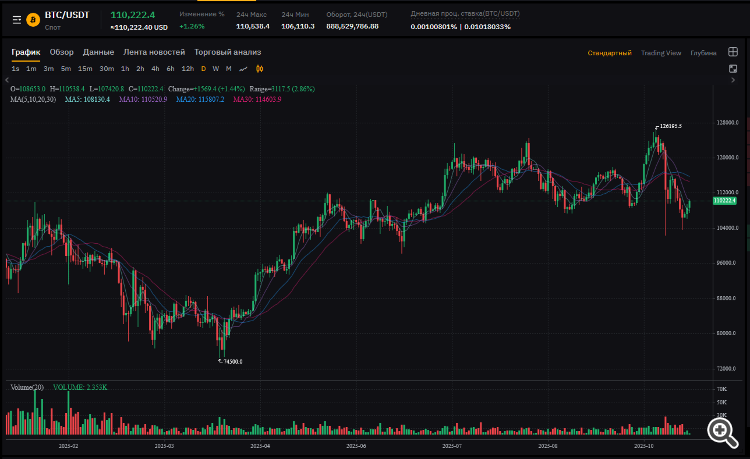The height and width of the screenshot is (459, 750).
Task: Click the daily interest rate values
Action: 461,26
